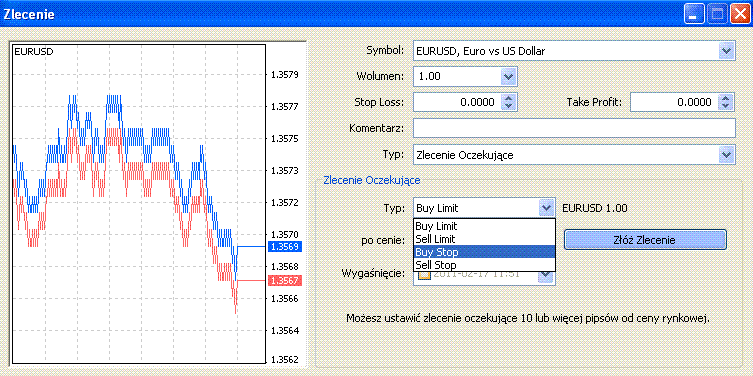Select Buy Stop order type
Viewport: 753px width, 376px height.
[484, 252]
